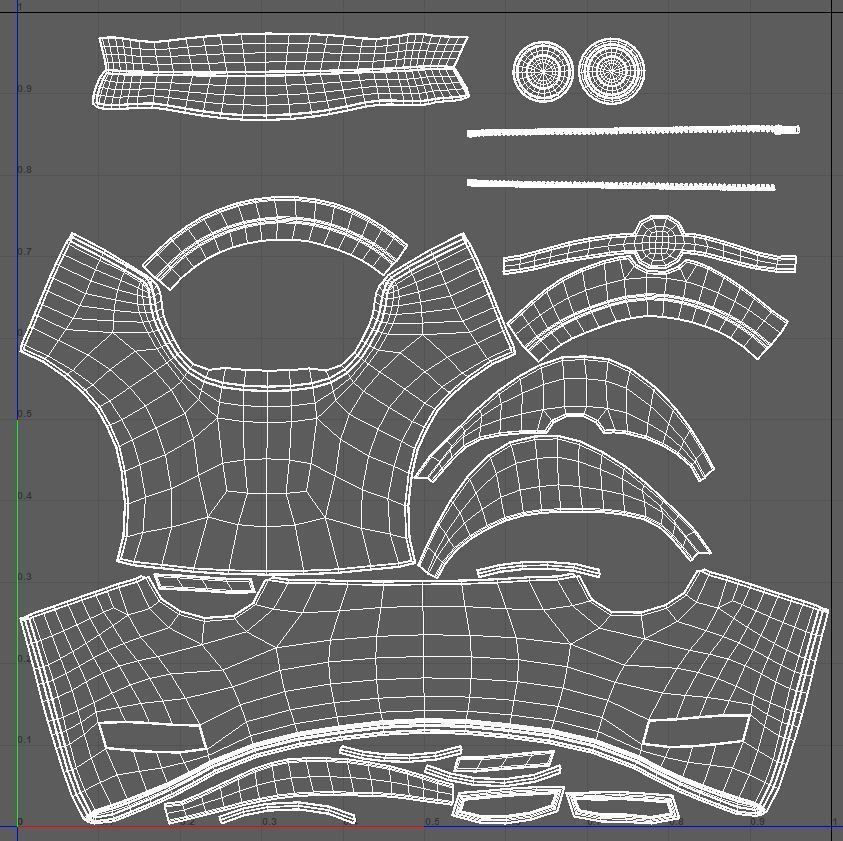The height and width of the screenshot is (841, 843).
Task: Click the torso shell with oval neck hole
Action: tap(267, 403)
